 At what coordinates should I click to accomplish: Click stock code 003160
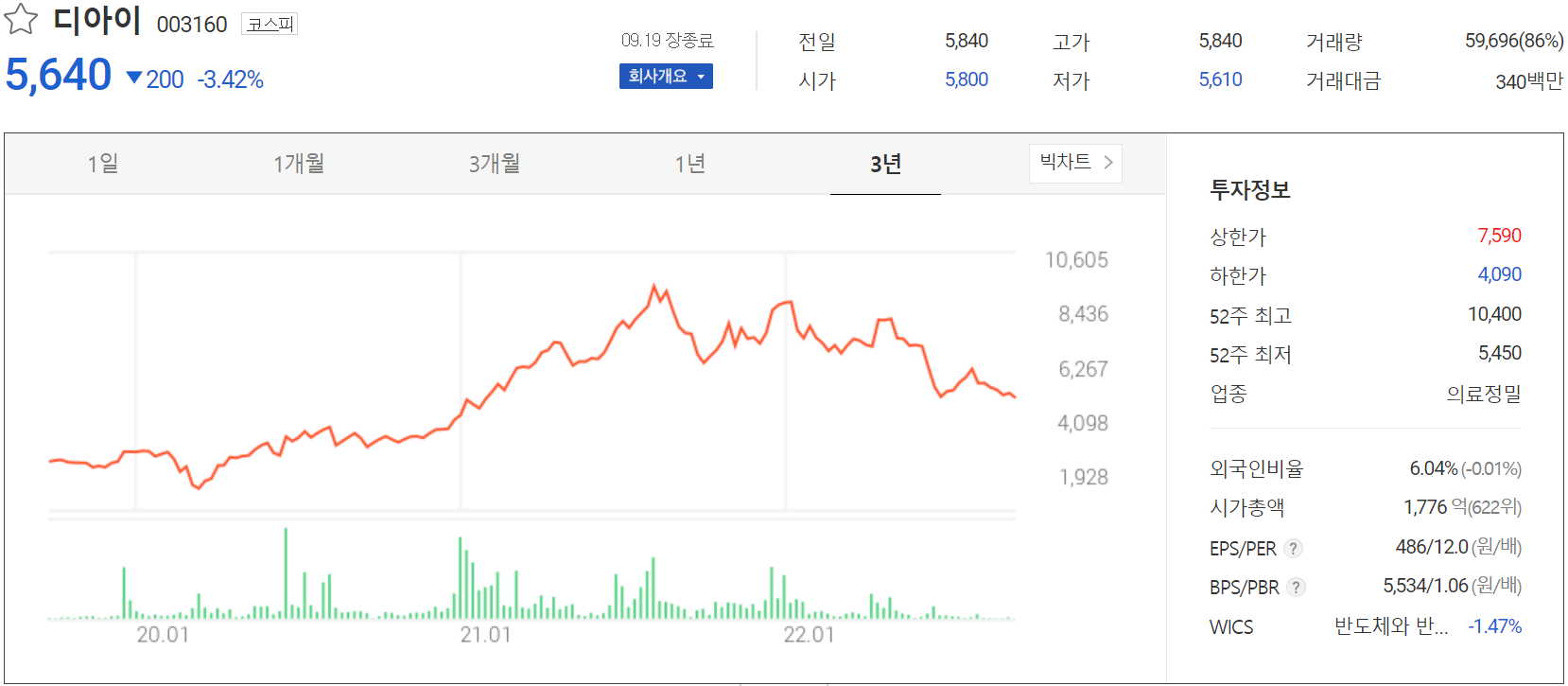coord(192,25)
